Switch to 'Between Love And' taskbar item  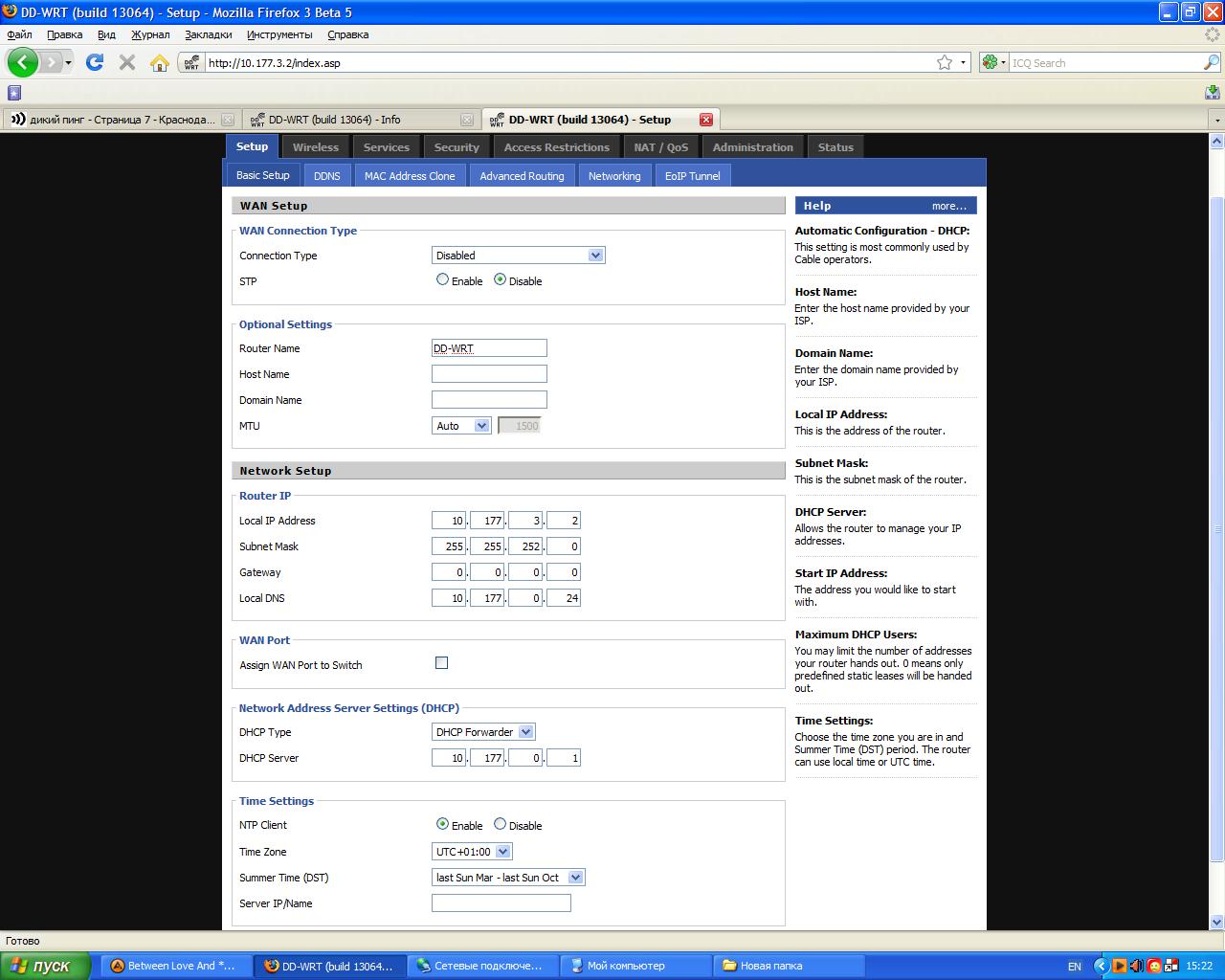pos(176,966)
